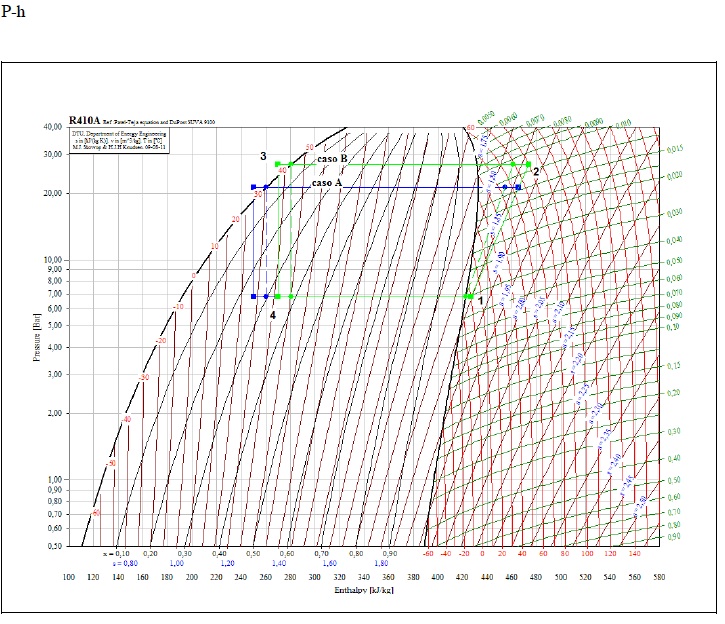Click red '-60' temperature label below chart

pos(429,553)
